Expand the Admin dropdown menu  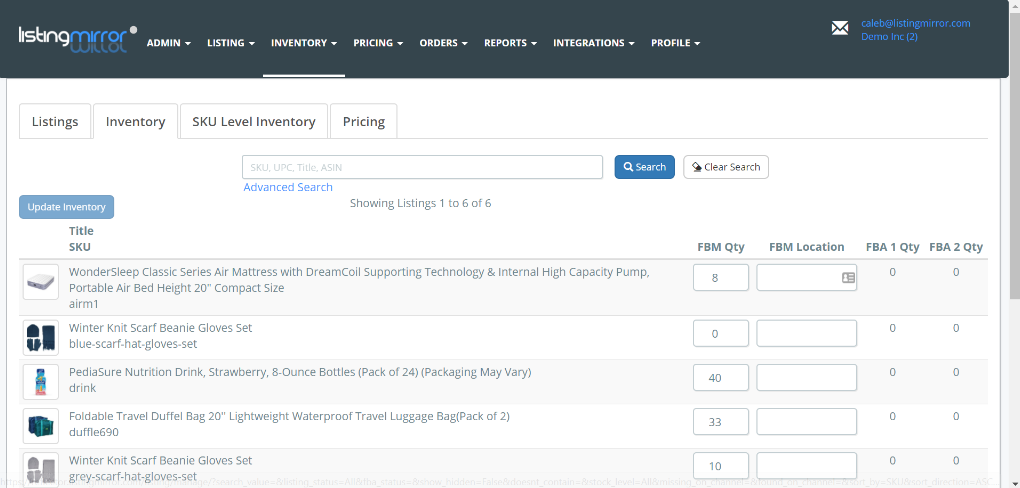tap(168, 43)
